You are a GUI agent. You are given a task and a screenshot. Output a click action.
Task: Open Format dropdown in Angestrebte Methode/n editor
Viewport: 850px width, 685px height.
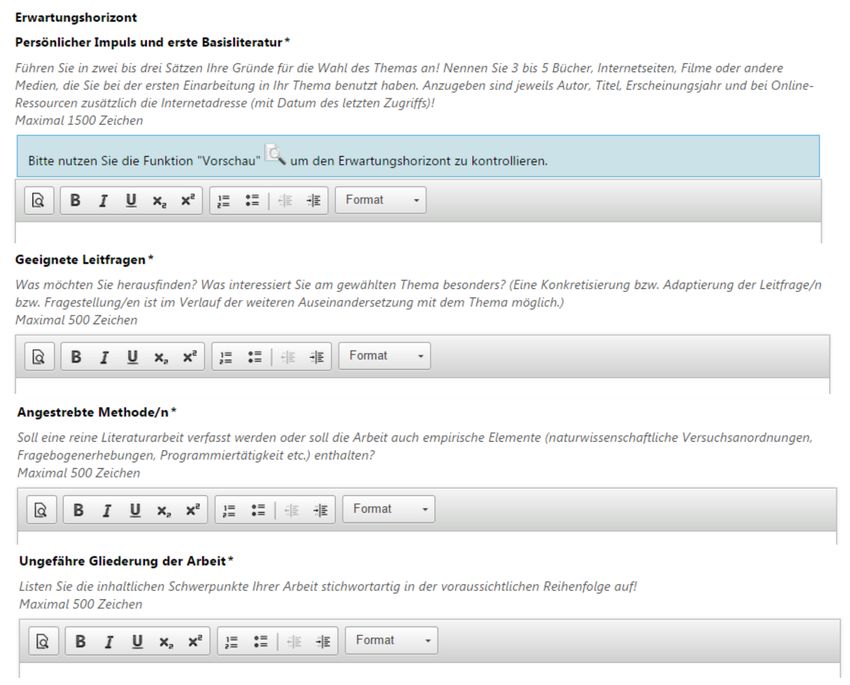(x=389, y=509)
